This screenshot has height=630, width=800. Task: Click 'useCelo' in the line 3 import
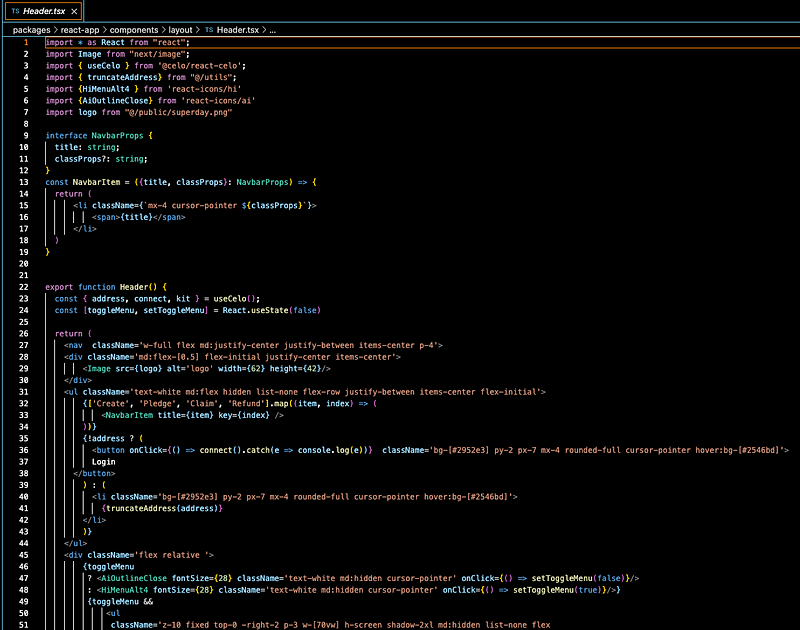click(x=104, y=66)
